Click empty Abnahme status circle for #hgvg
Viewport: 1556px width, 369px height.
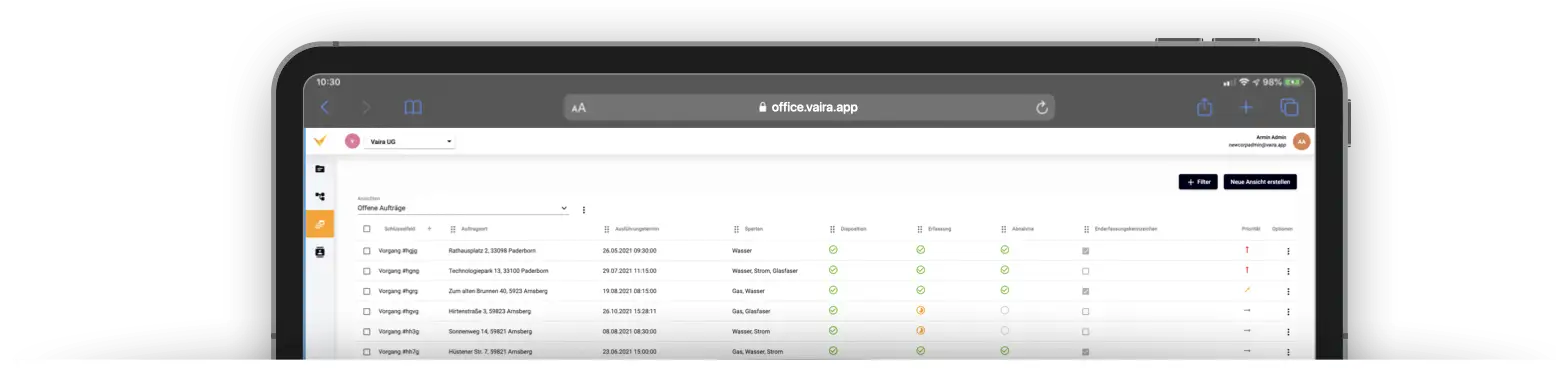pyautogui.click(x=1005, y=311)
